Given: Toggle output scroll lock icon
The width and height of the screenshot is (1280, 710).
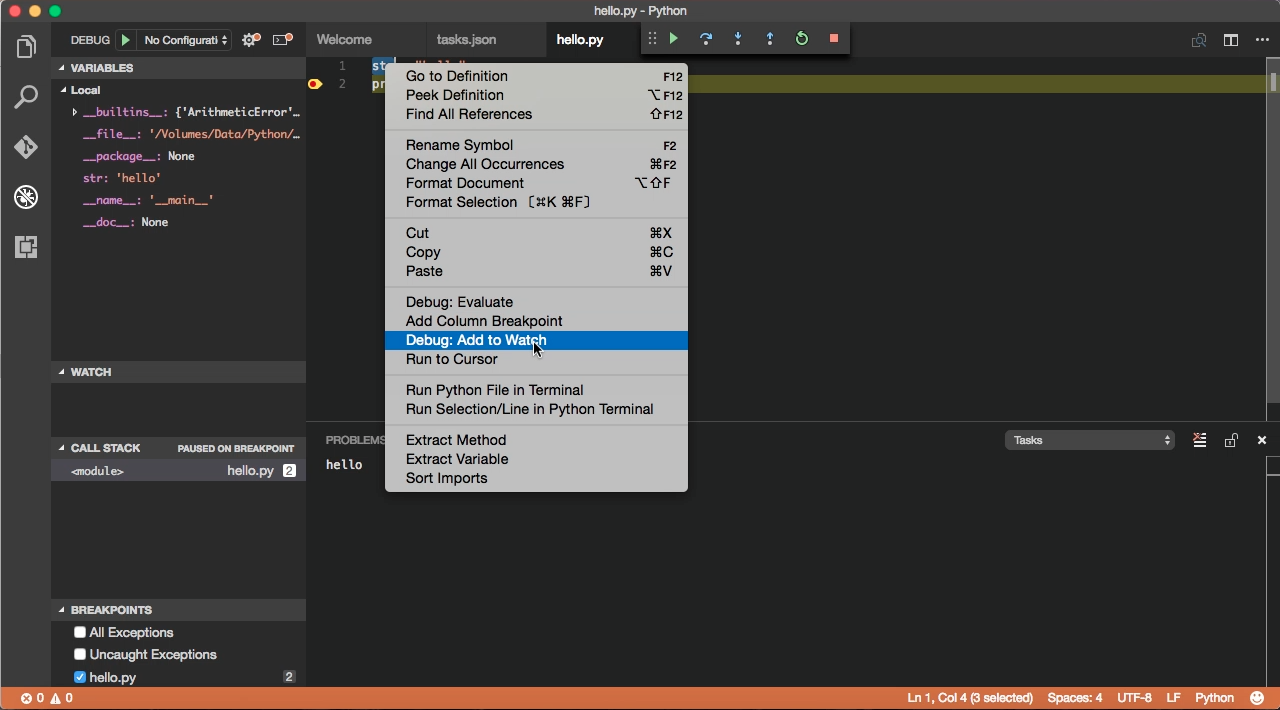Looking at the screenshot, I should click(x=1231, y=440).
